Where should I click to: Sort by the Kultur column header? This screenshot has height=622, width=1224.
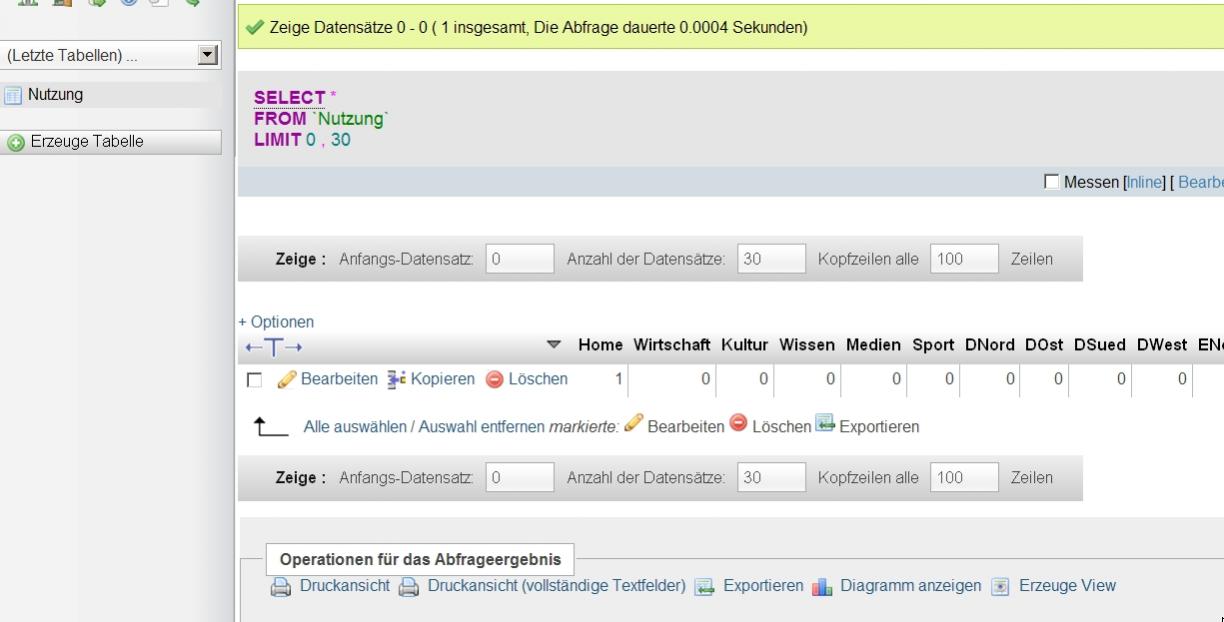click(x=744, y=346)
